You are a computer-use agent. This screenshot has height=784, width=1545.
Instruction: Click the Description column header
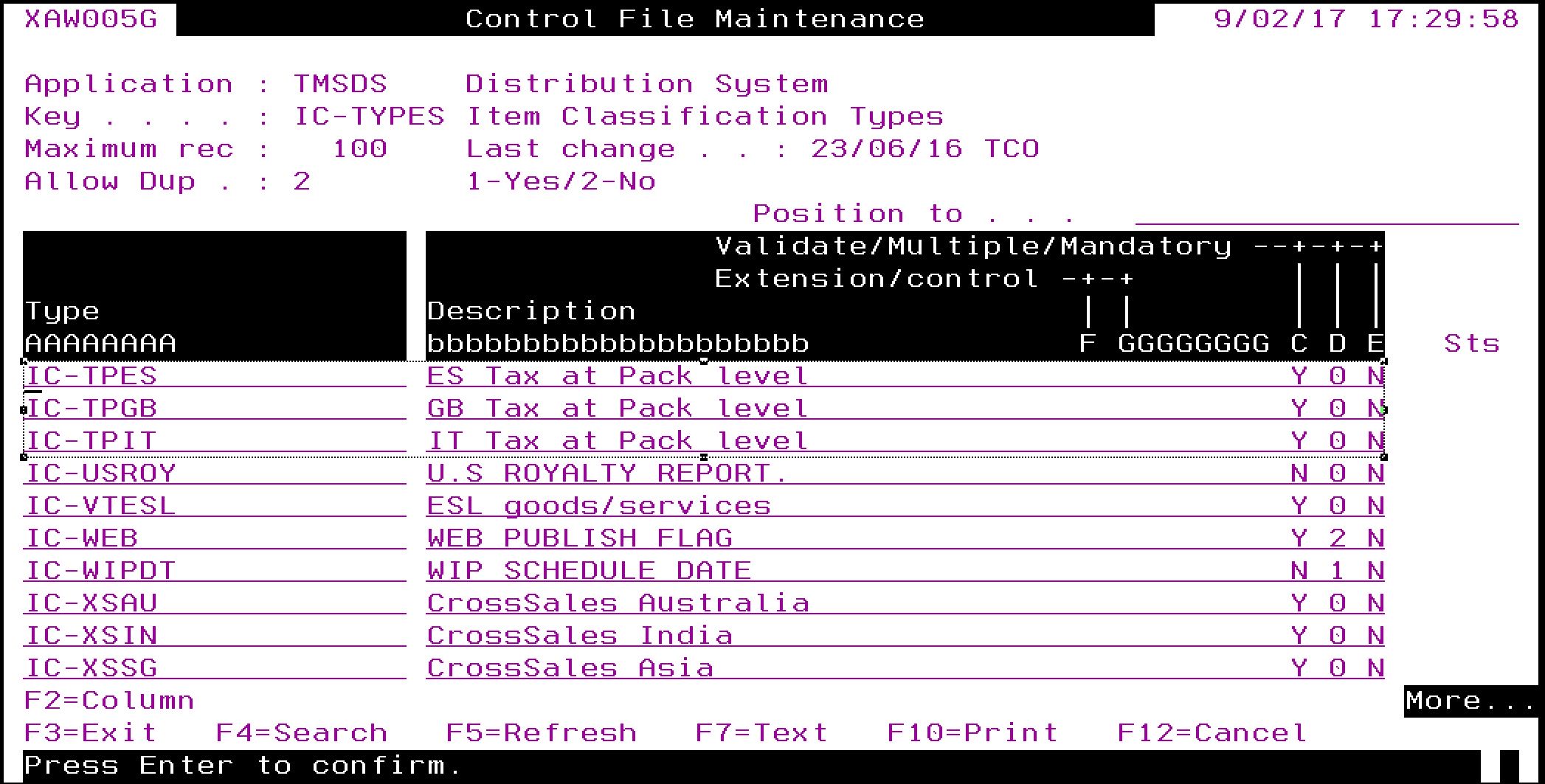(x=531, y=311)
